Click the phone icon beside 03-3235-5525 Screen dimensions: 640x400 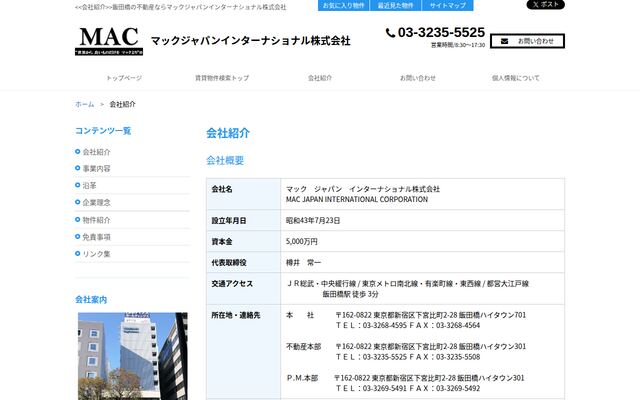[390, 33]
